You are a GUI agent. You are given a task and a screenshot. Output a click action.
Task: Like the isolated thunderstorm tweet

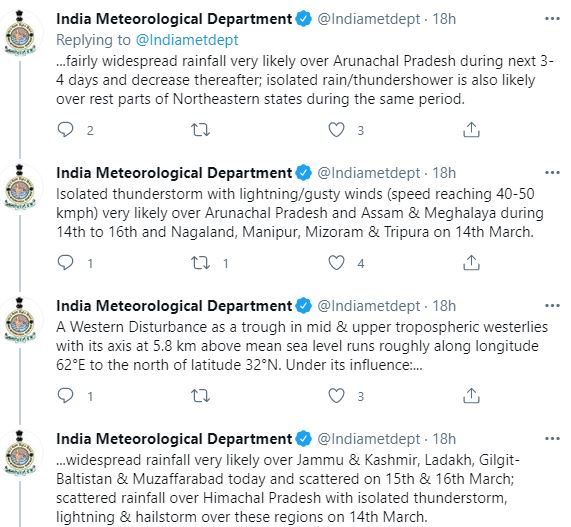coord(336,263)
